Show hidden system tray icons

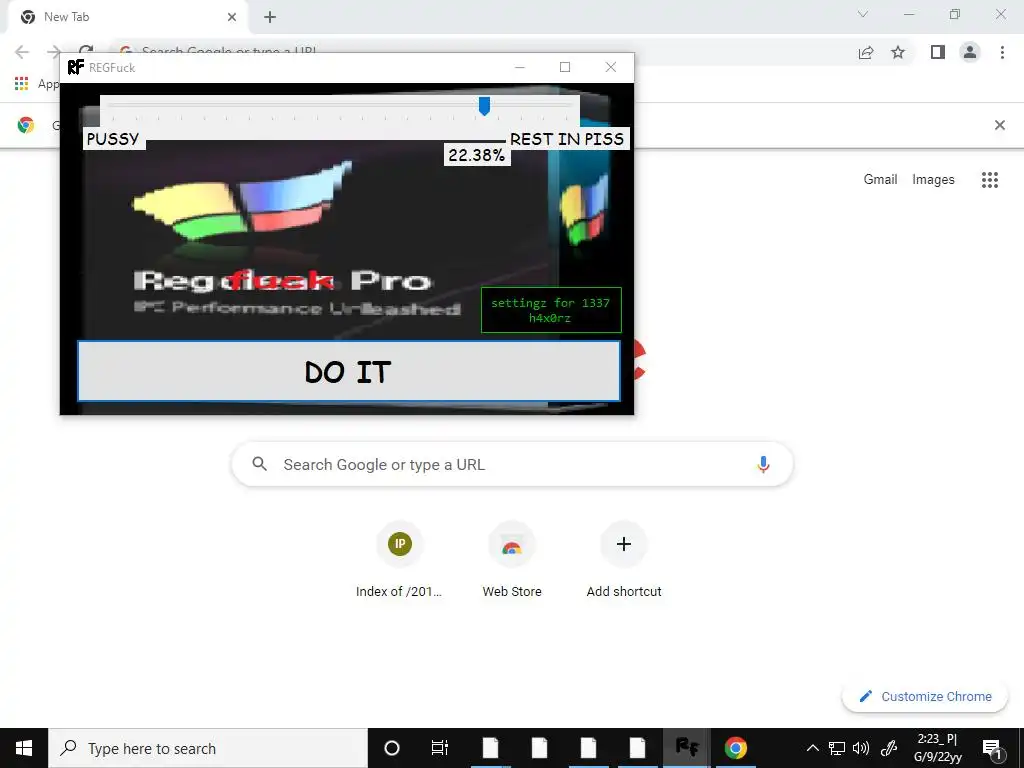coord(812,748)
